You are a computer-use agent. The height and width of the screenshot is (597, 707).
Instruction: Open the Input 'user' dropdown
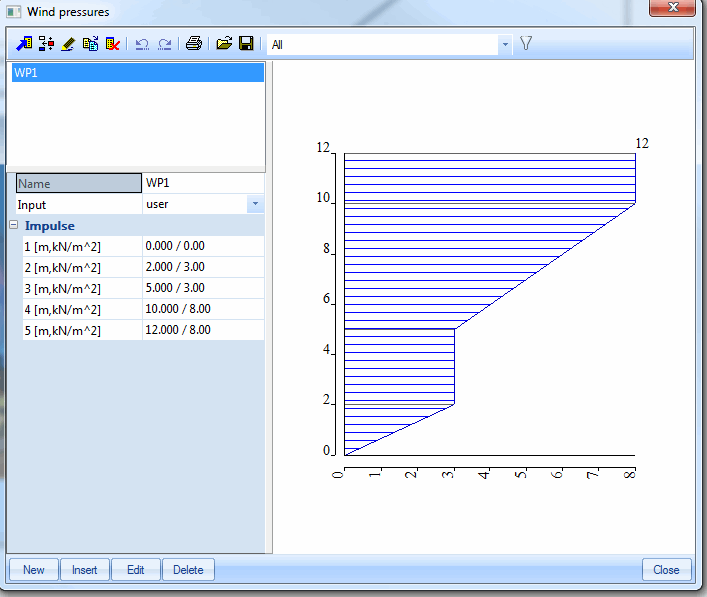point(255,204)
